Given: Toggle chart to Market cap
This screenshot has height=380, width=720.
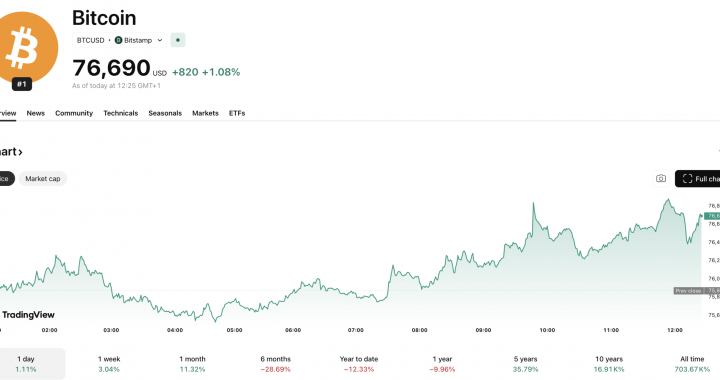Looking at the screenshot, I should (43, 179).
